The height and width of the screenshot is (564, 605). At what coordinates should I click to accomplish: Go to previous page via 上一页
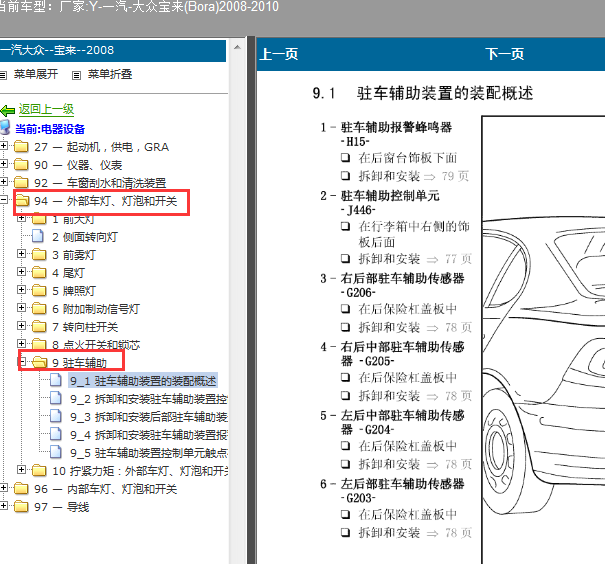click(279, 54)
